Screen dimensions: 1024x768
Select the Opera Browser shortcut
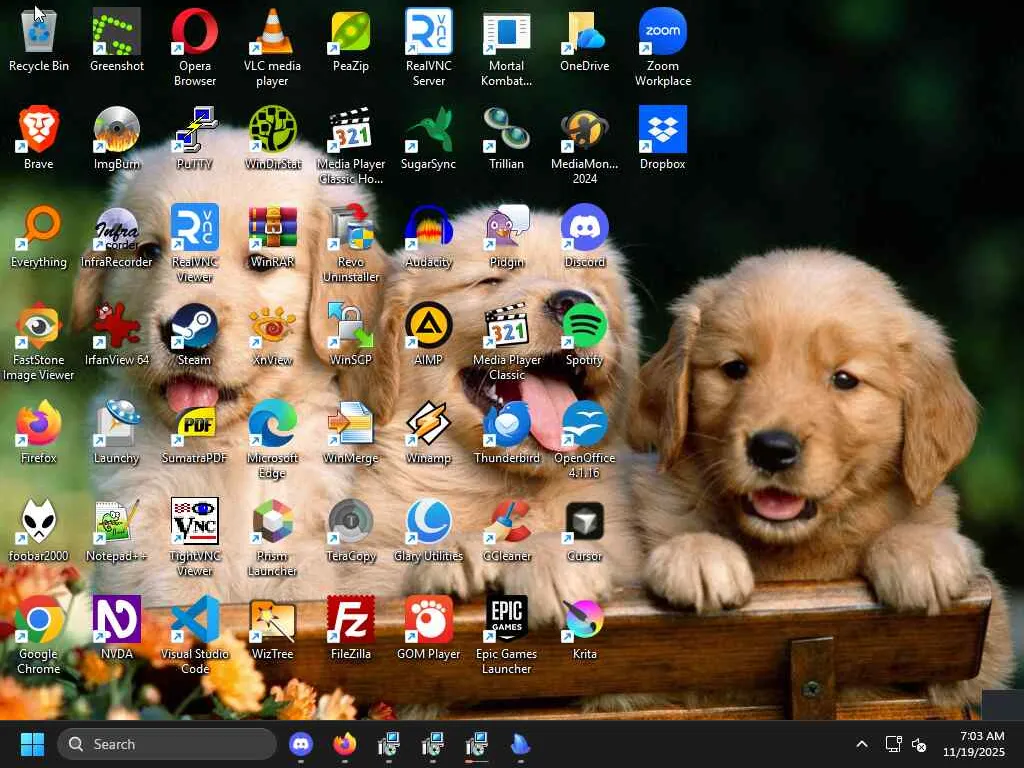point(195,48)
